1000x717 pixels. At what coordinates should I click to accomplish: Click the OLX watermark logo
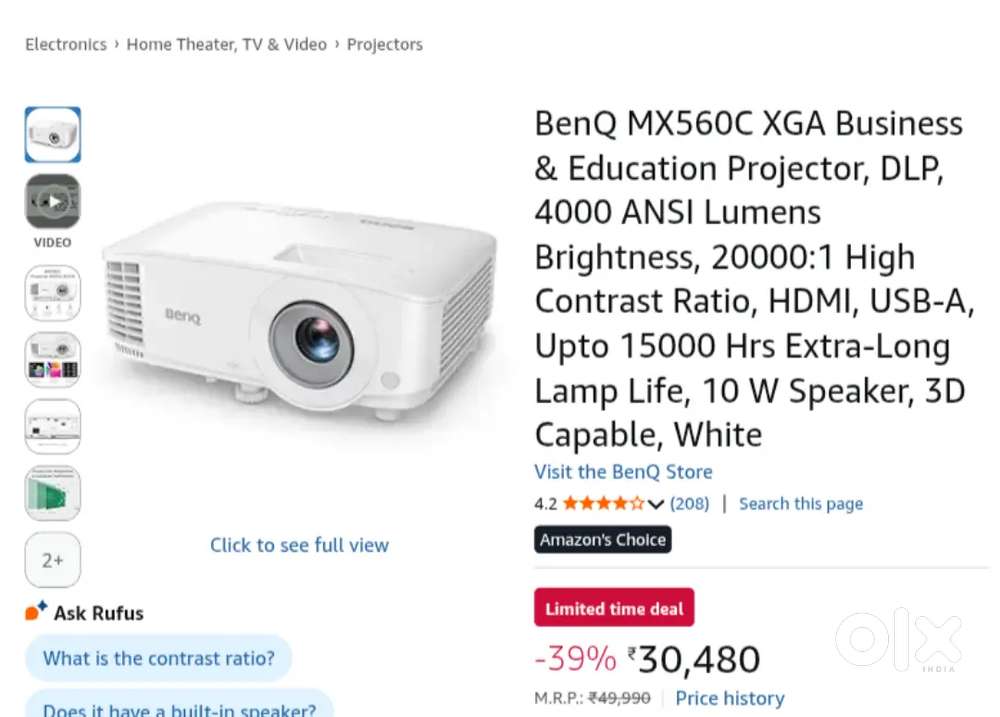[897, 639]
